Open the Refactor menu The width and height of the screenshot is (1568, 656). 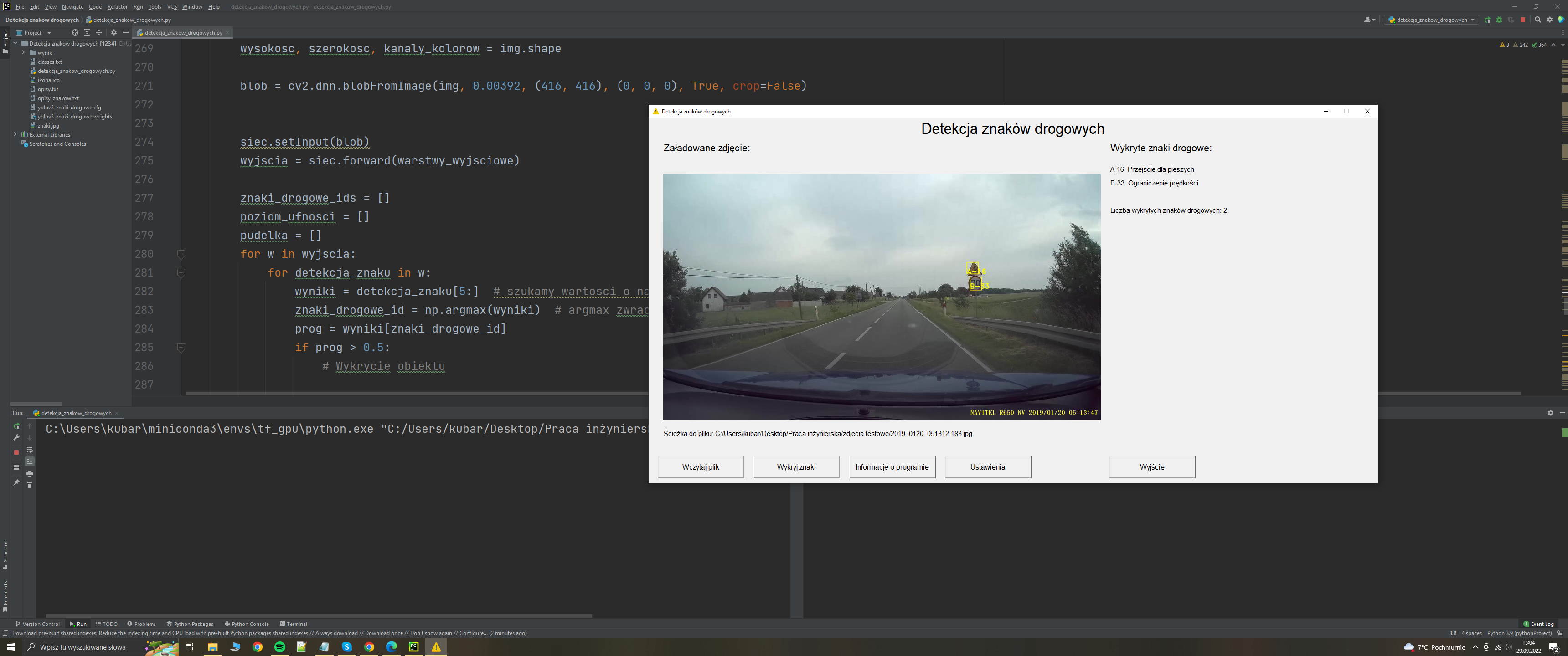117,7
